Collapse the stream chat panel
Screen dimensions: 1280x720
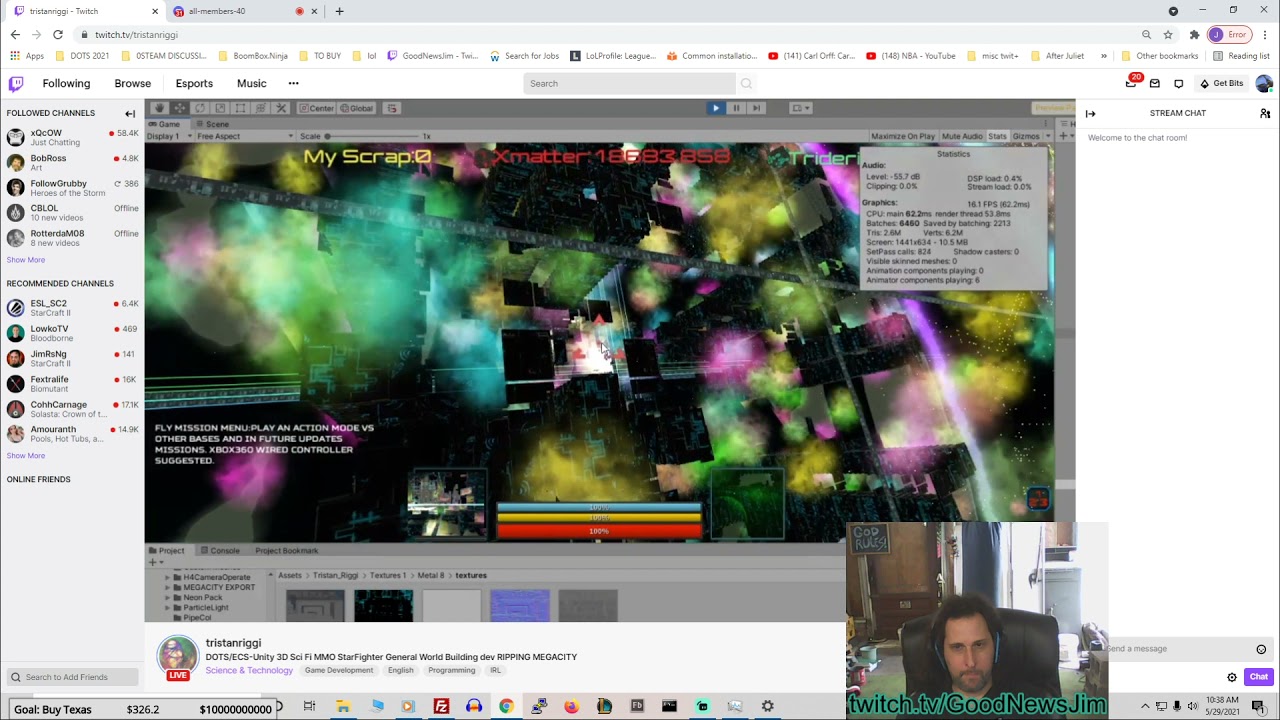[x=1090, y=114]
